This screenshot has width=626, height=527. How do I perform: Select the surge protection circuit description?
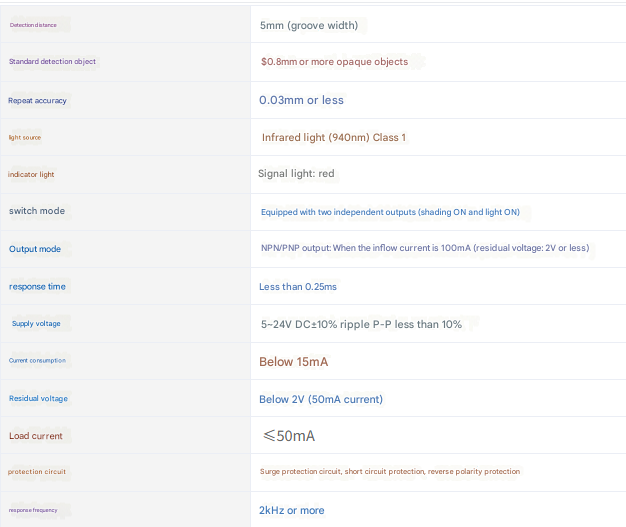click(389, 472)
